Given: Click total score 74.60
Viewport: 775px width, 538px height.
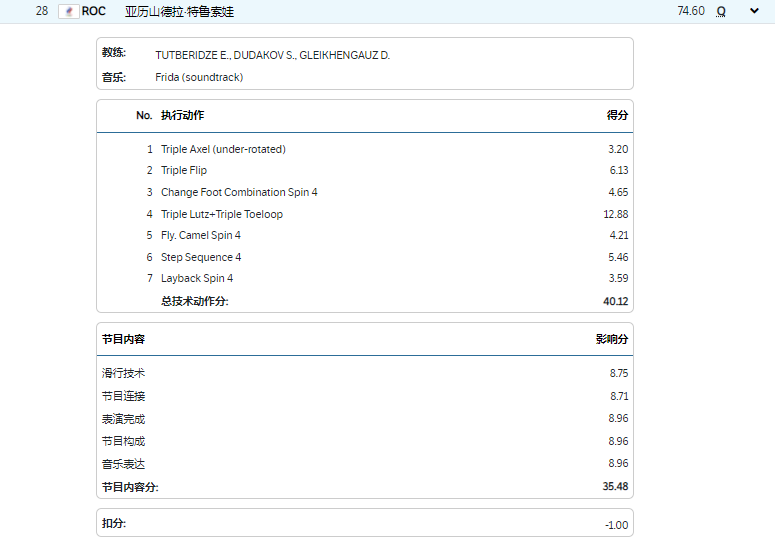Looking at the screenshot, I should pos(691,11).
